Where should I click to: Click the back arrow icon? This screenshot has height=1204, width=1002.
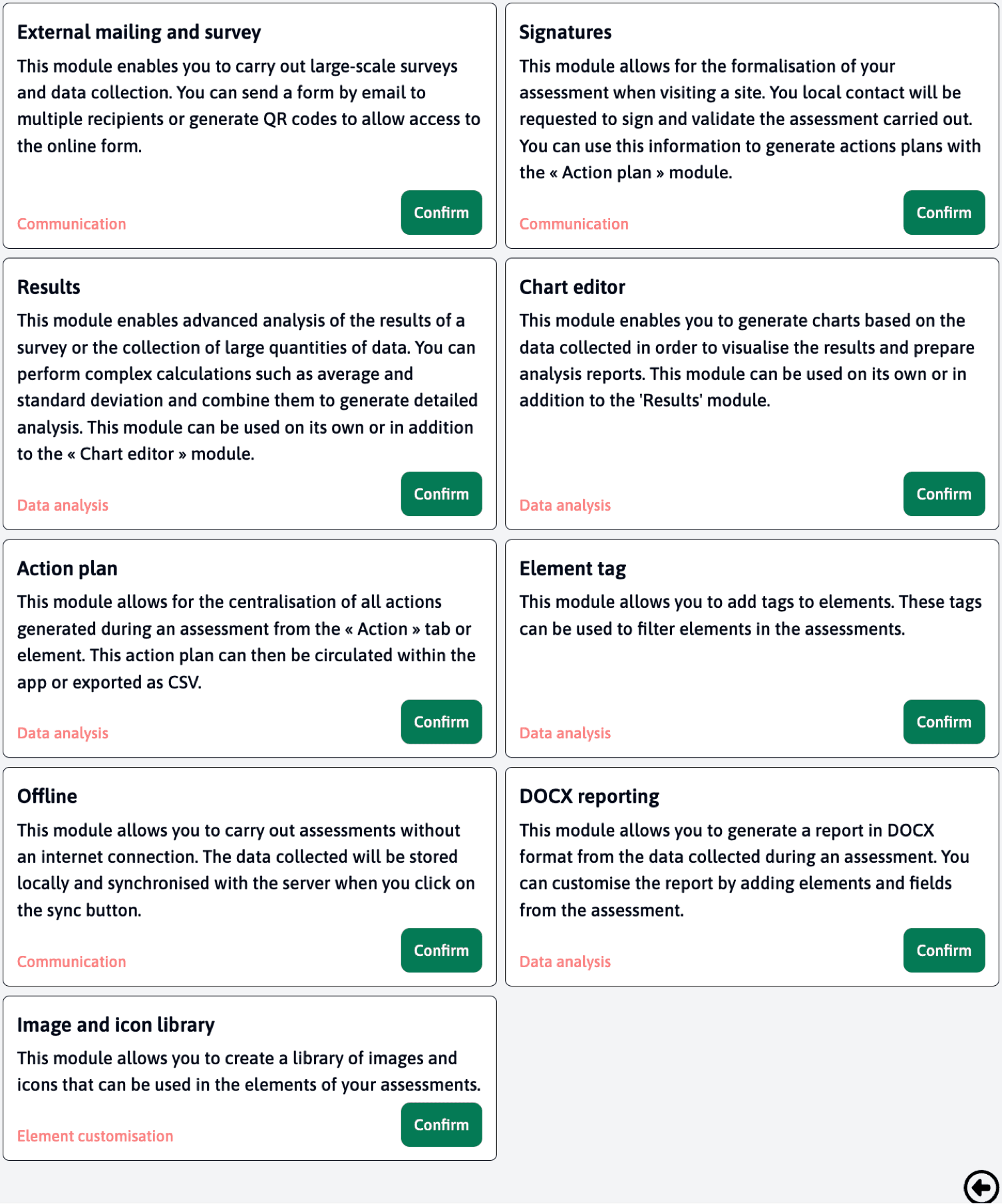pyautogui.click(x=981, y=1186)
